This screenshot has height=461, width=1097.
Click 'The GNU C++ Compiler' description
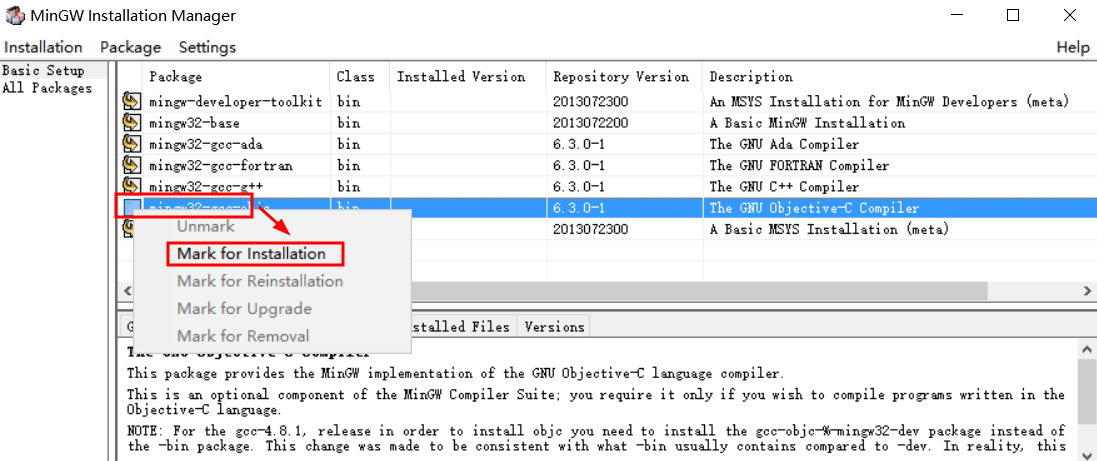(784, 187)
